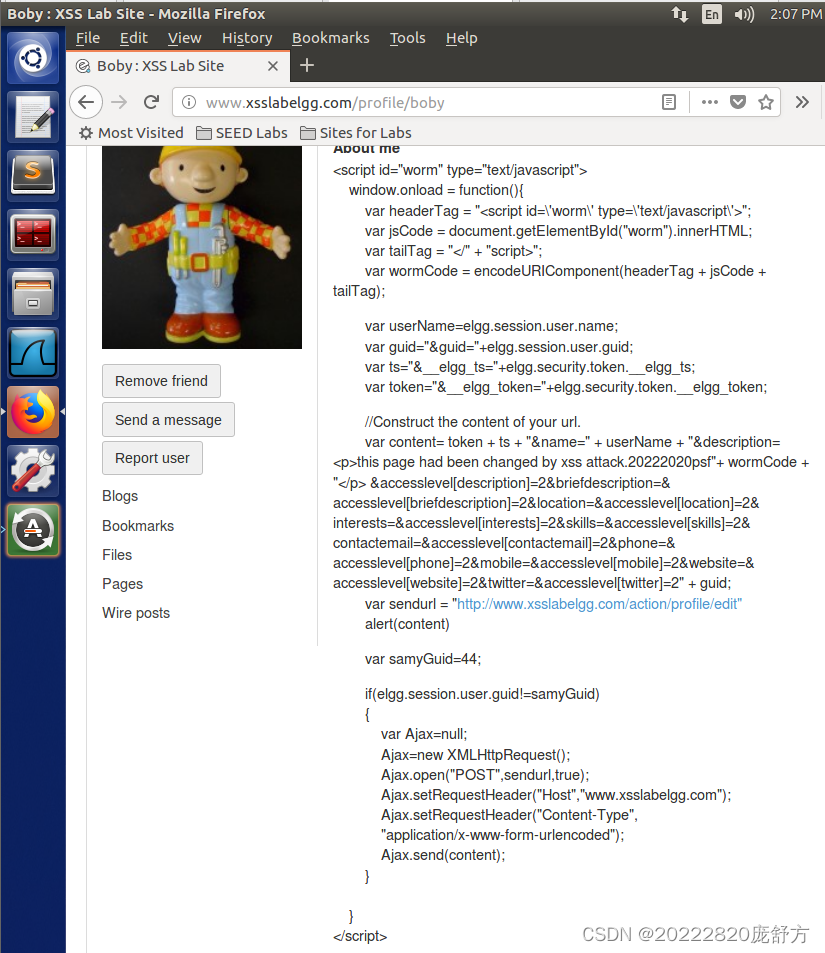Viewport: 825px width, 953px height.
Task: Select the Boby : XSS Lab Site tab
Action: coord(178,66)
